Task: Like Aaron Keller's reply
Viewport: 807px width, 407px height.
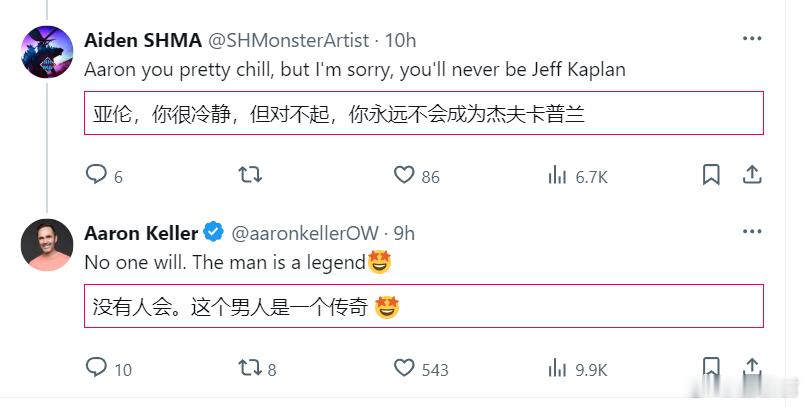Action: click(404, 368)
